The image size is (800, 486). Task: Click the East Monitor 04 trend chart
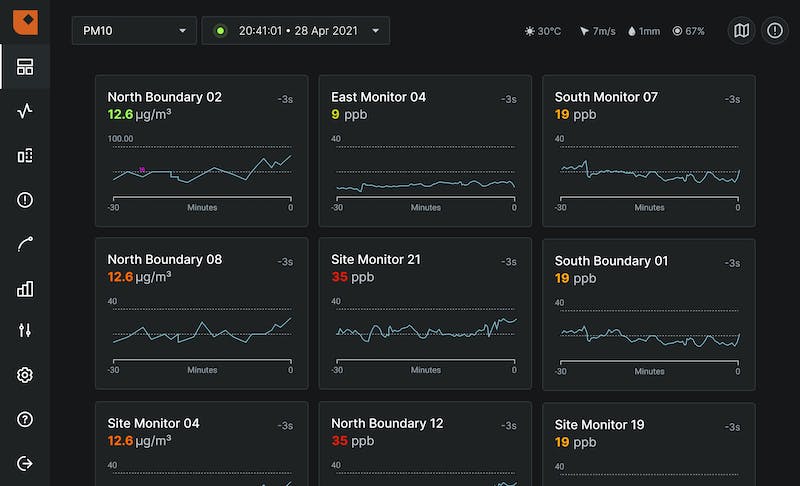pos(426,173)
